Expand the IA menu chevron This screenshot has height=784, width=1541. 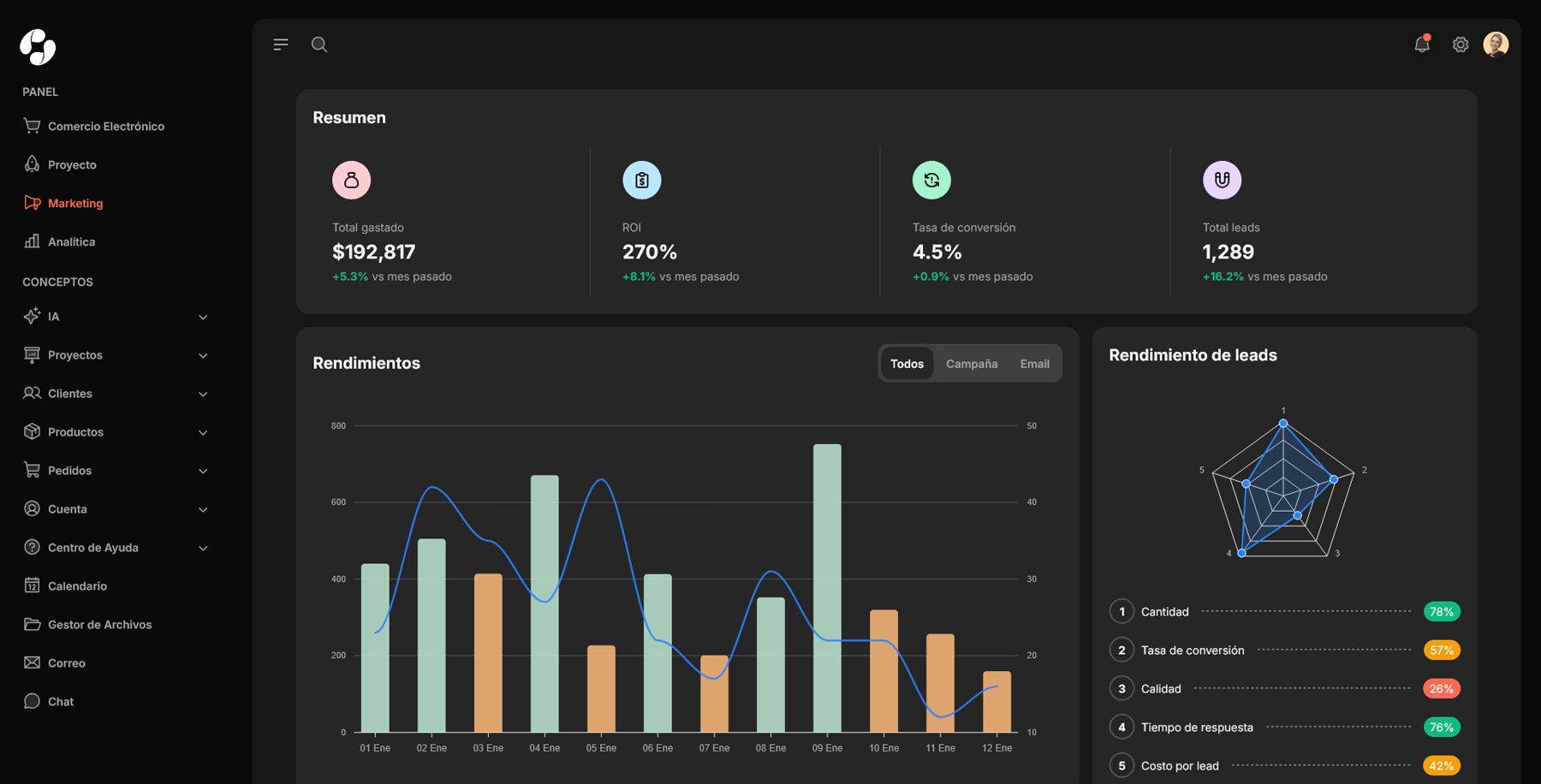click(203, 318)
